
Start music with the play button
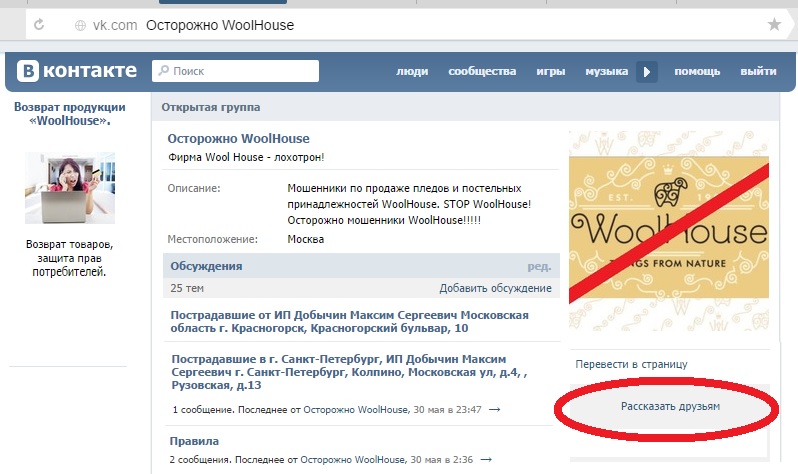click(647, 72)
